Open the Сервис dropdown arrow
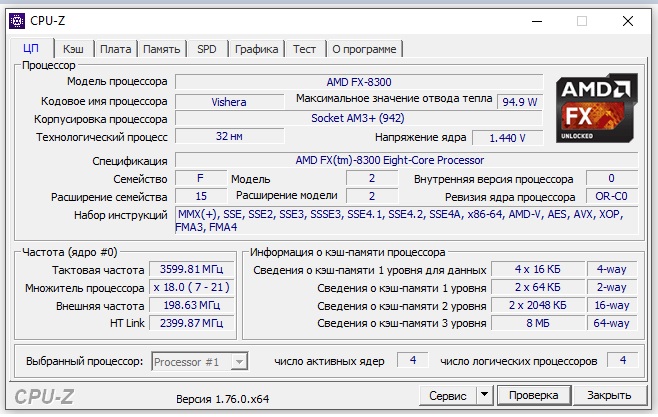This screenshot has height=417, width=658. pyautogui.click(x=484, y=395)
